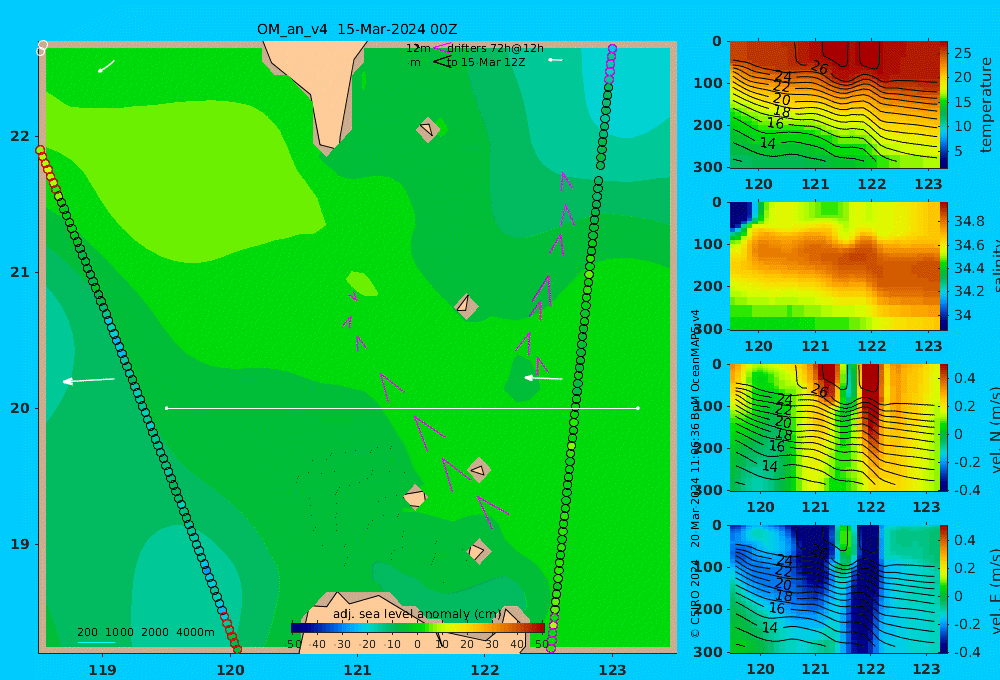
Task: Click the island marker near 122E 18.9N
Action: 478,551
